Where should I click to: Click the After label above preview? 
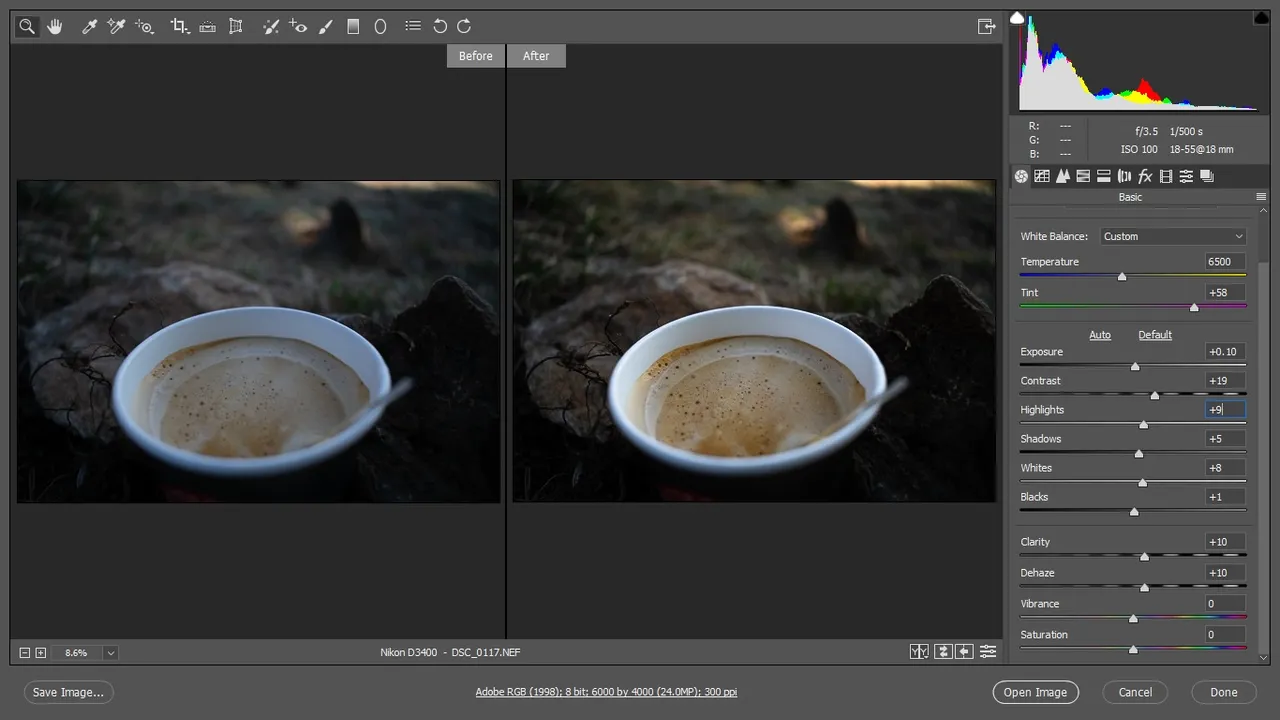click(536, 56)
